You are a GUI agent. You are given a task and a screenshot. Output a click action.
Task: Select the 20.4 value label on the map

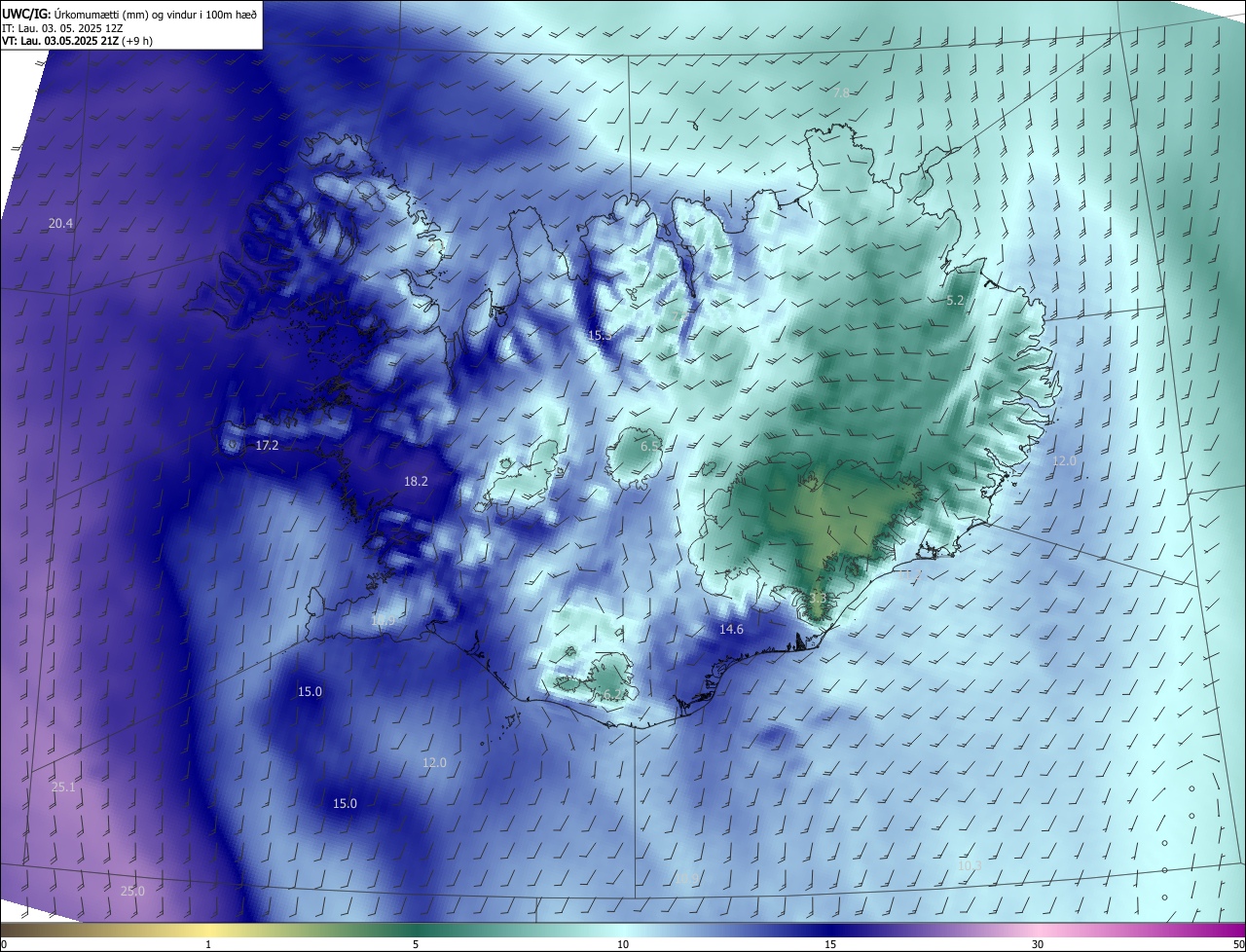tap(60, 223)
